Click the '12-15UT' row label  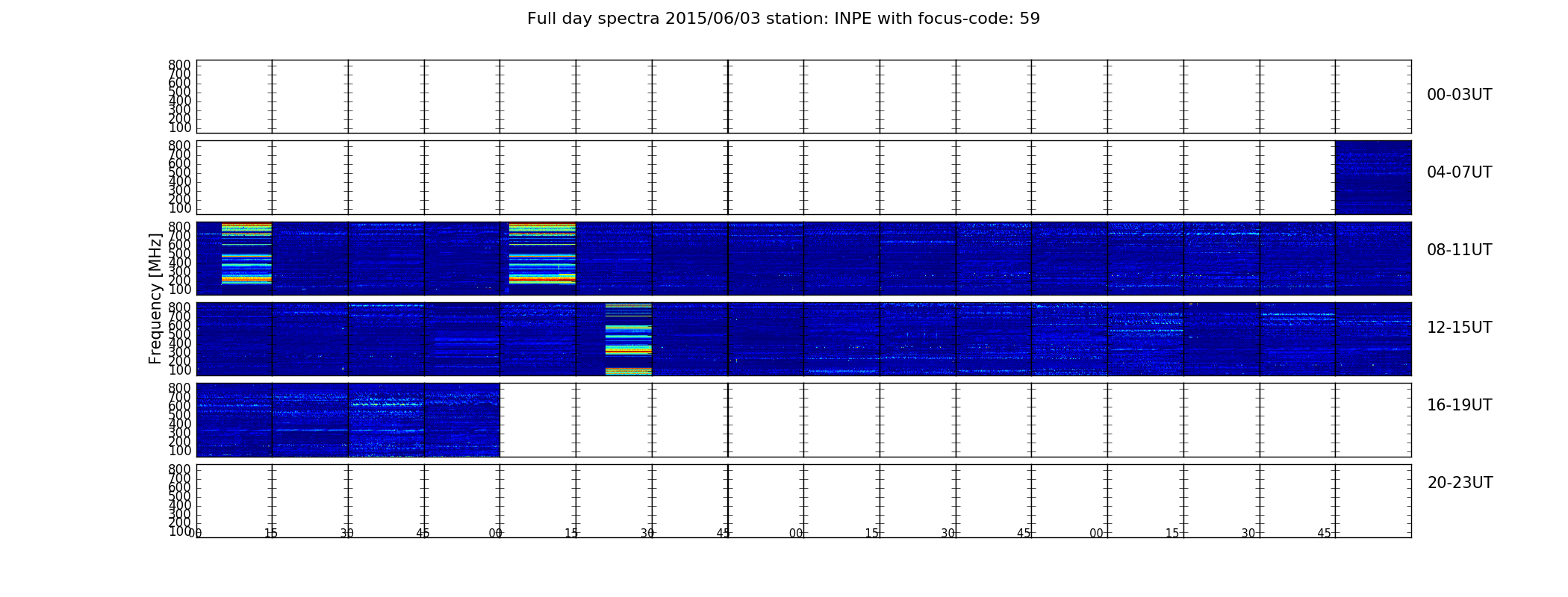click(1459, 328)
